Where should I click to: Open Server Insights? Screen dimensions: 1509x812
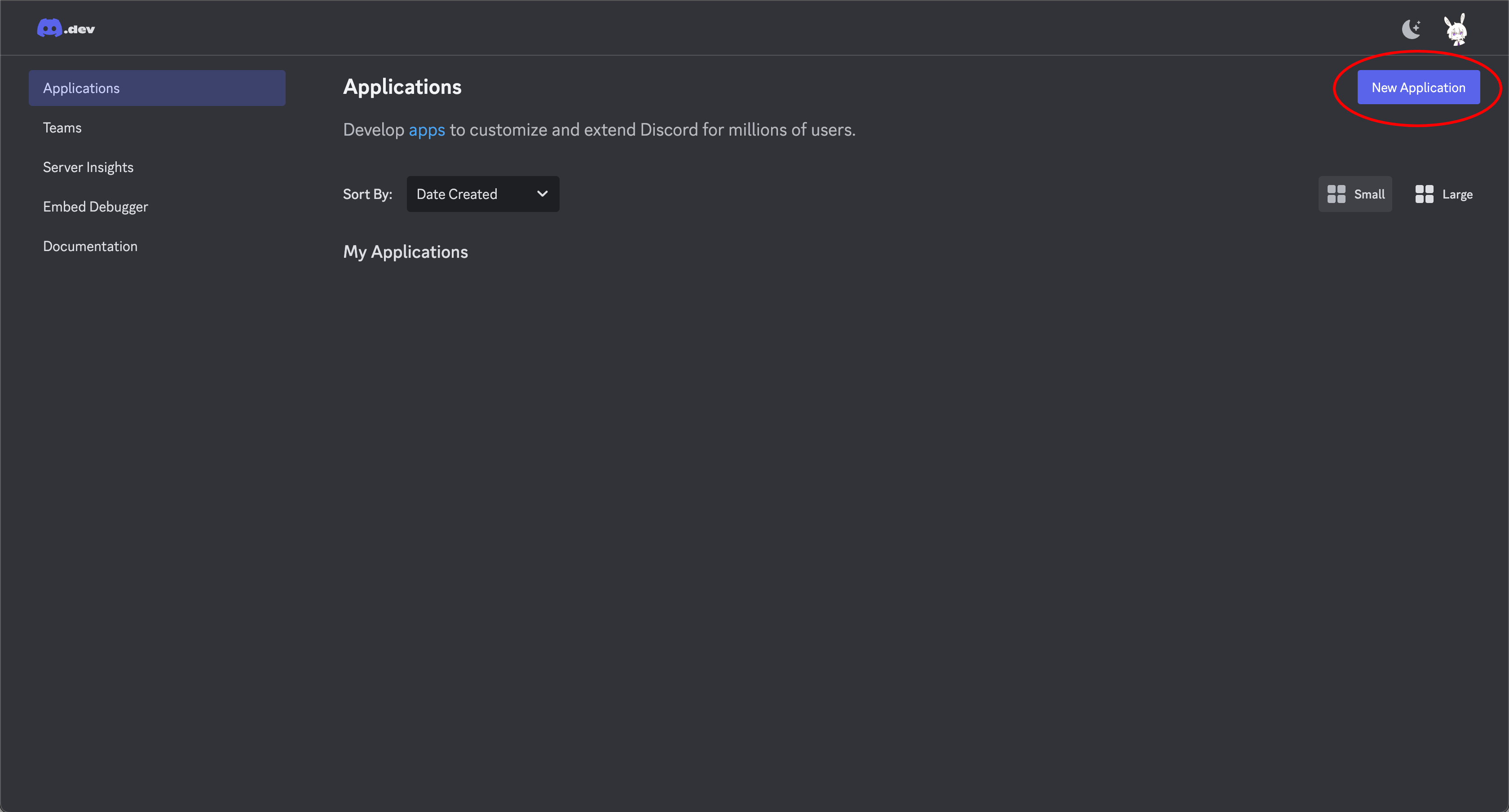click(88, 167)
